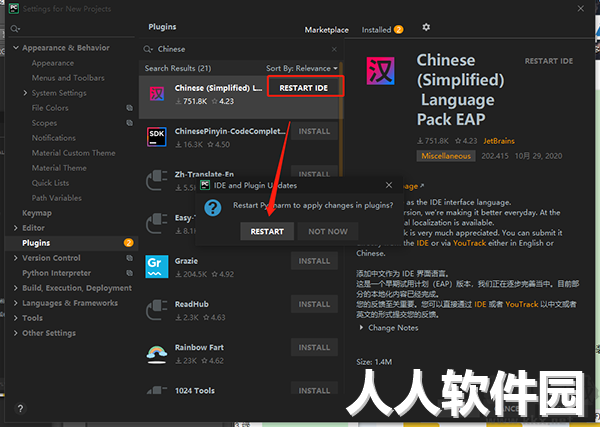This screenshot has height=427, width=600.
Task: Switch to the Marketplace tab
Action: (326, 30)
